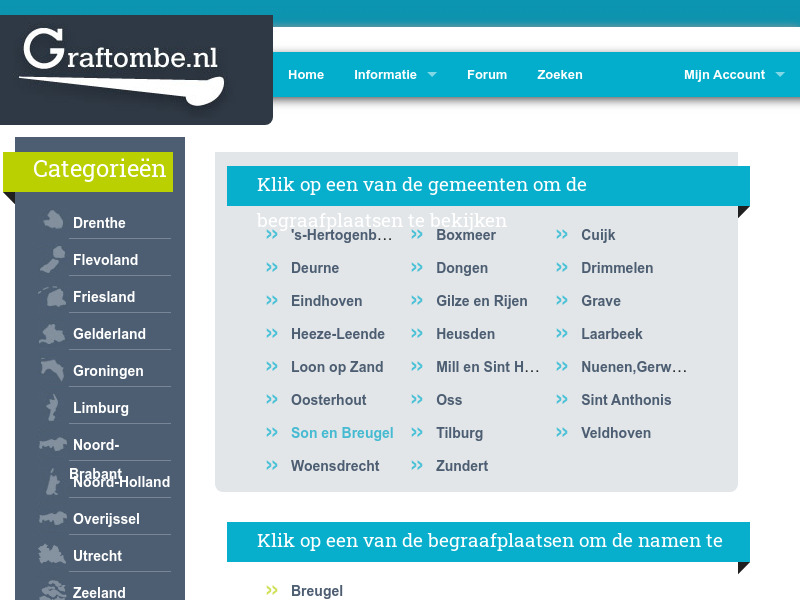The height and width of the screenshot is (600, 800).
Task: Click the double-arrow icon before Eindhoven
Action: coord(270,298)
